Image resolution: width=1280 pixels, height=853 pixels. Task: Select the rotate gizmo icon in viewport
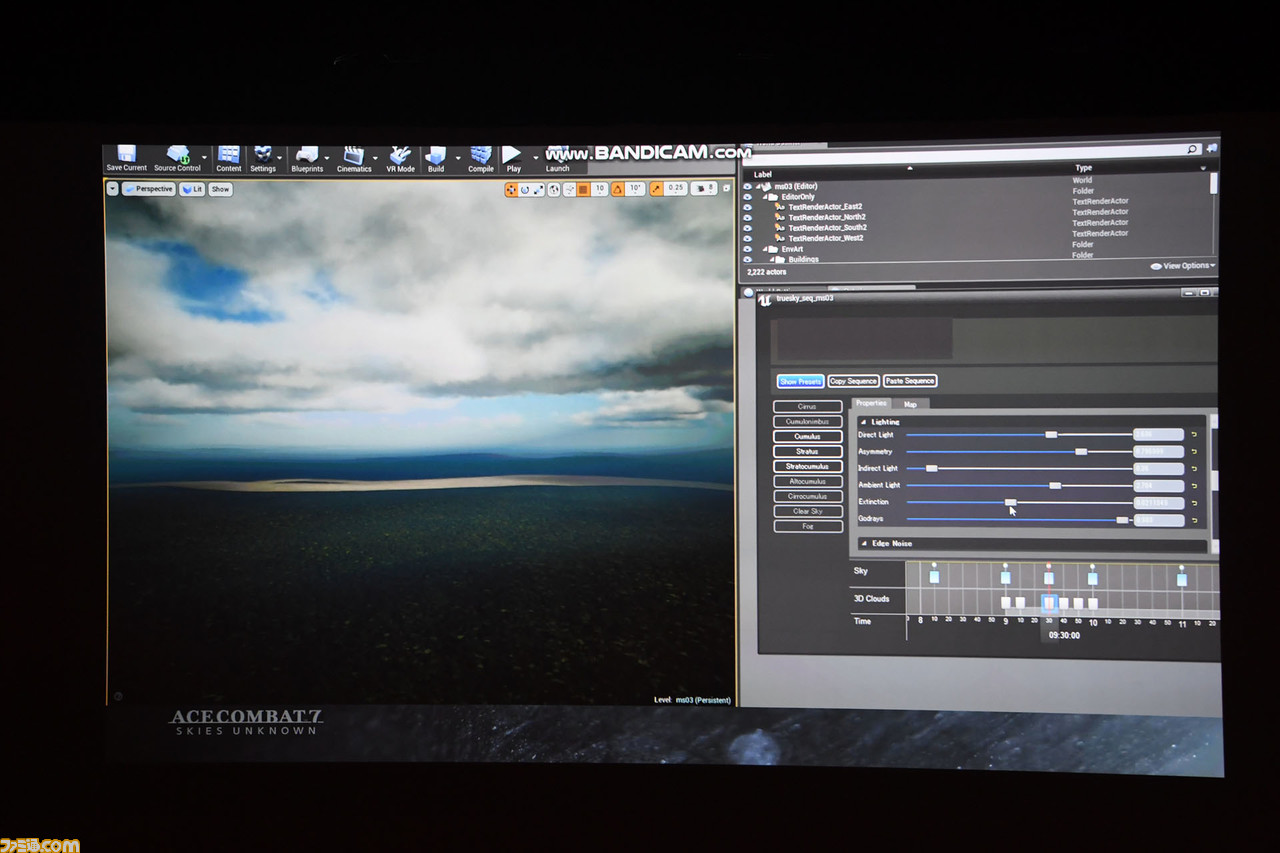click(525, 189)
